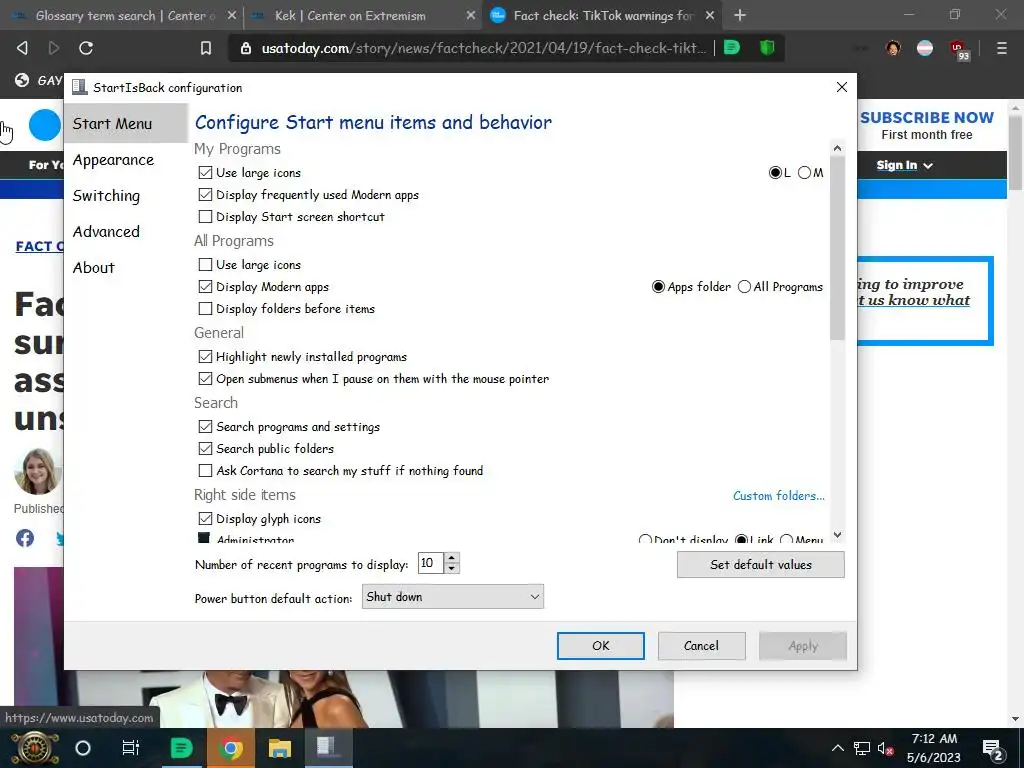Click the muted volume tray icon
Image resolution: width=1024 pixels, height=768 pixels.
click(x=886, y=748)
